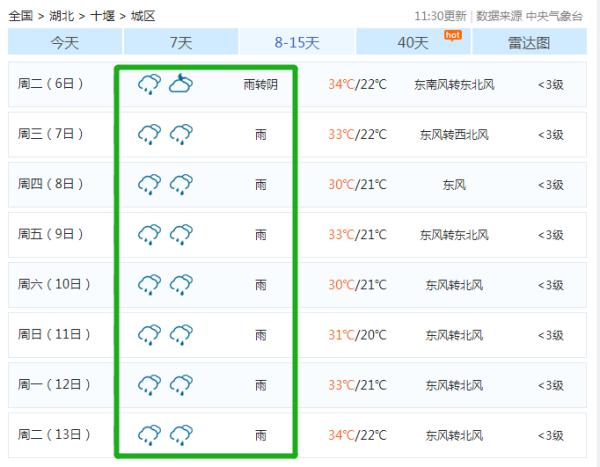Screen dimensions: 600x467
Task: Click the 11:30更新 update time
Action: point(440,16)
